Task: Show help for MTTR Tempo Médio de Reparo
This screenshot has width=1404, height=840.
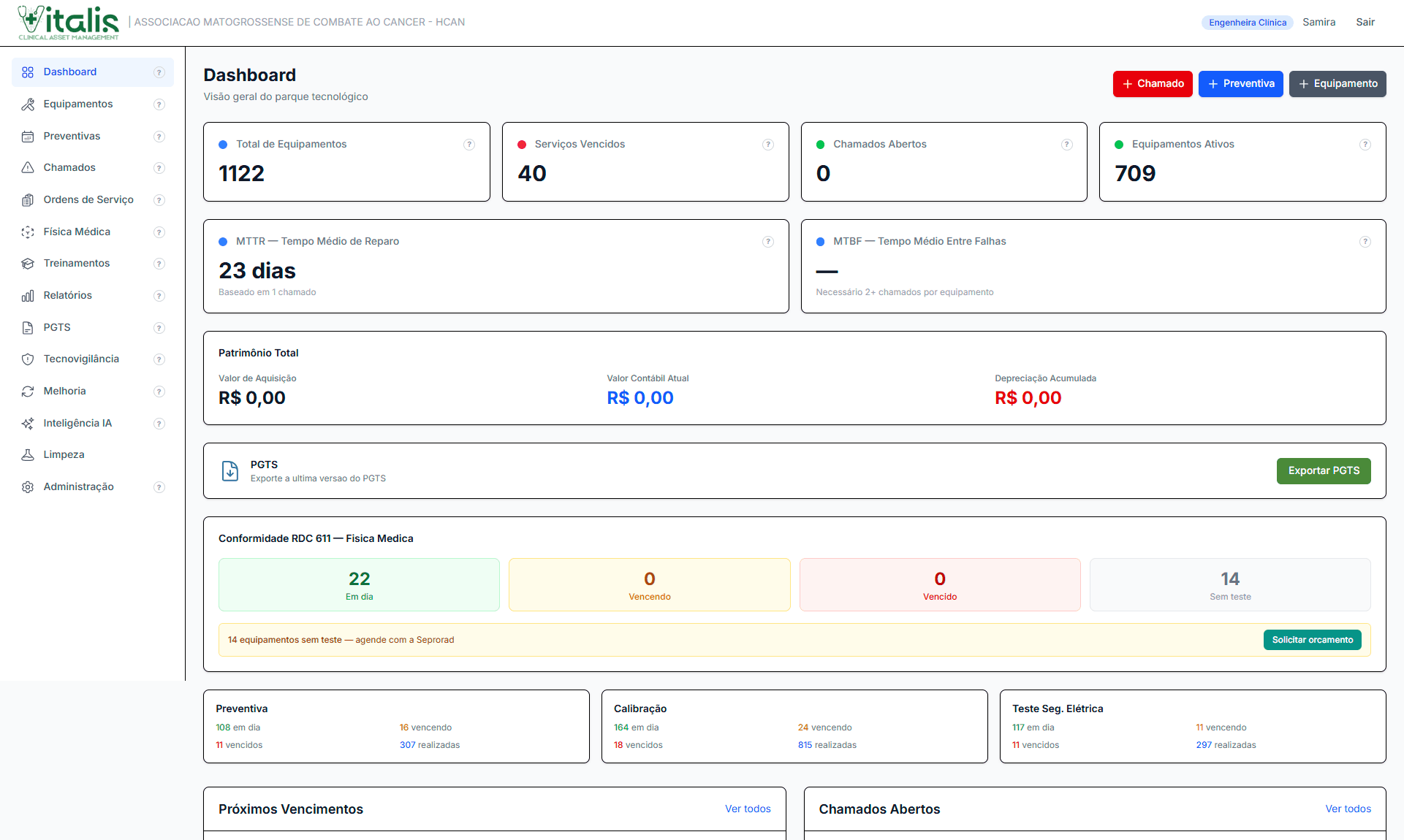Action: tap(768, 242)
